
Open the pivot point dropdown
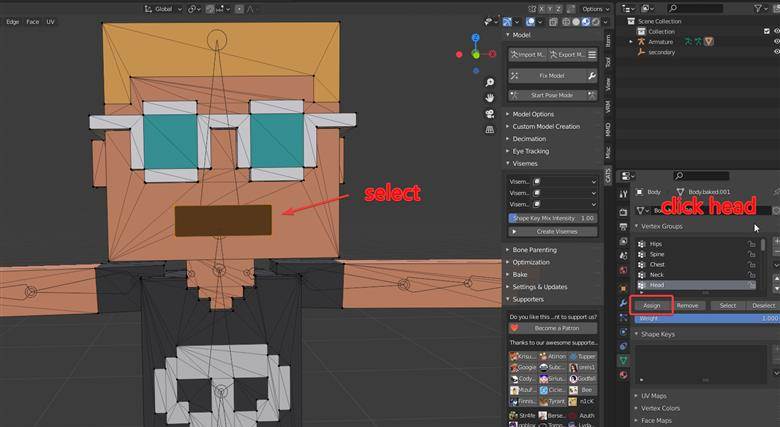pos(194,9)
